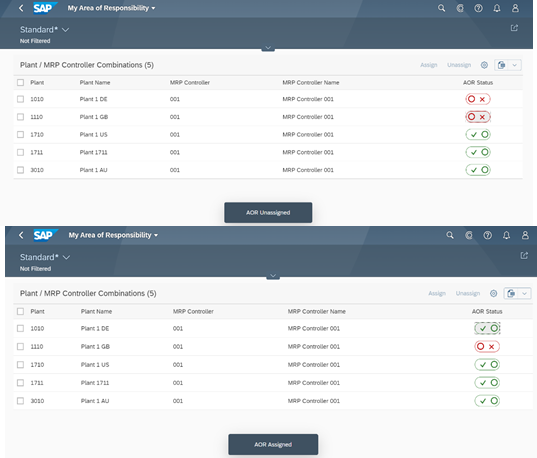Open user profile icon in upper screen header
537x458 pixels.
(x=515, y=8)
